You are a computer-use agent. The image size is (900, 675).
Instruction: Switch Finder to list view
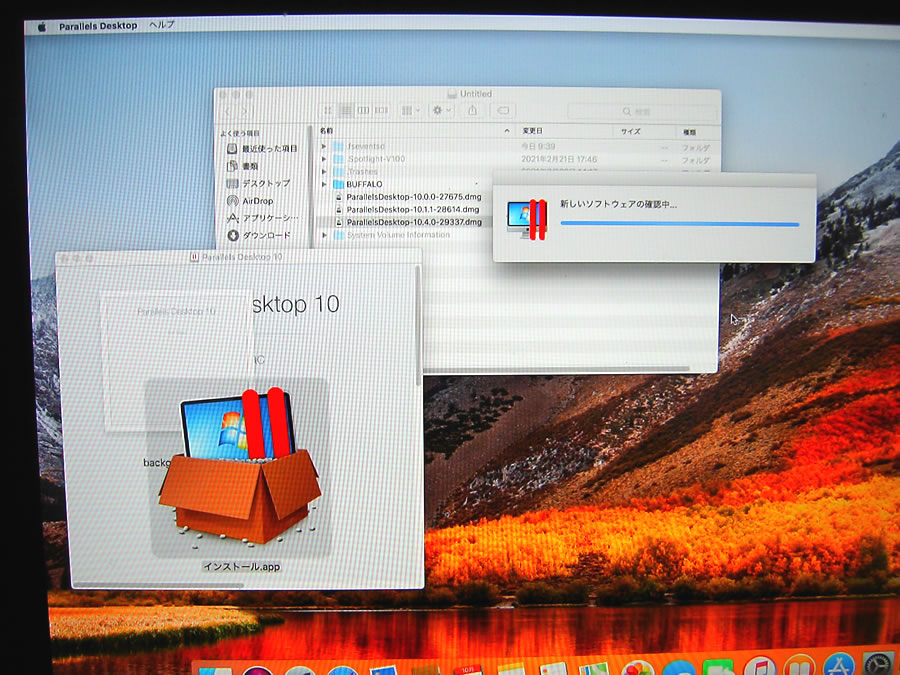coord(345,110)
